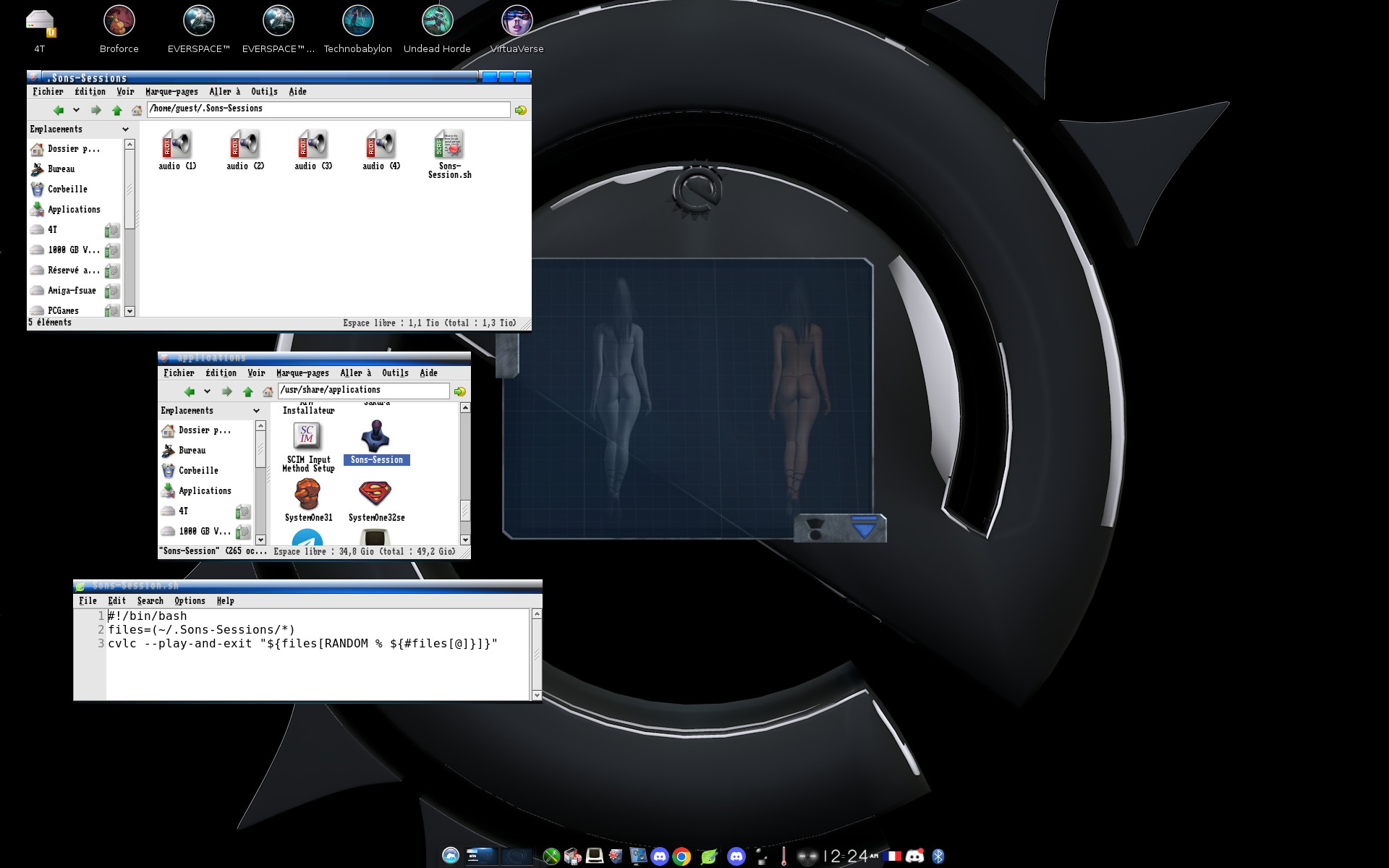The height and width of the screenshot is (868, 1389).
Task: Open Search menu in text editor
Action: coord(150,601)
